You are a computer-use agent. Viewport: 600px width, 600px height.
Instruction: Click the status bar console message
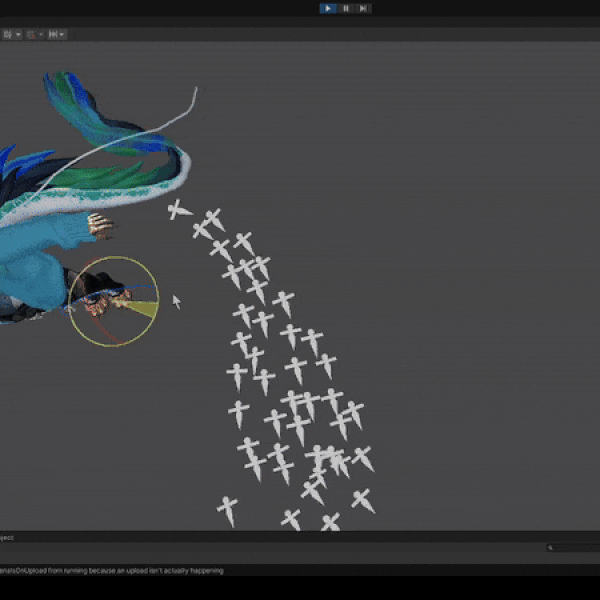click(x=110, y=570)
